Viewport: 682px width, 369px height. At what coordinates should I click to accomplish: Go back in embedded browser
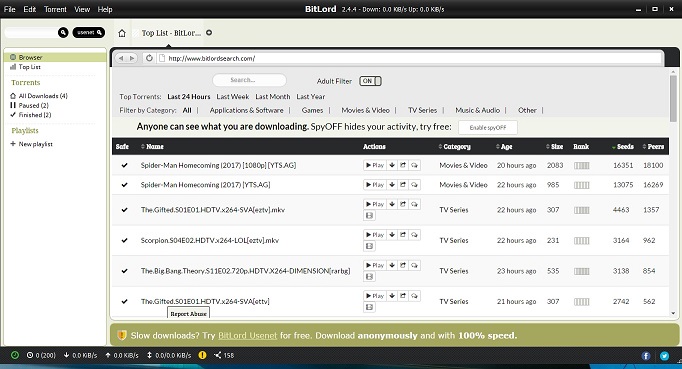tap(121, 58)
